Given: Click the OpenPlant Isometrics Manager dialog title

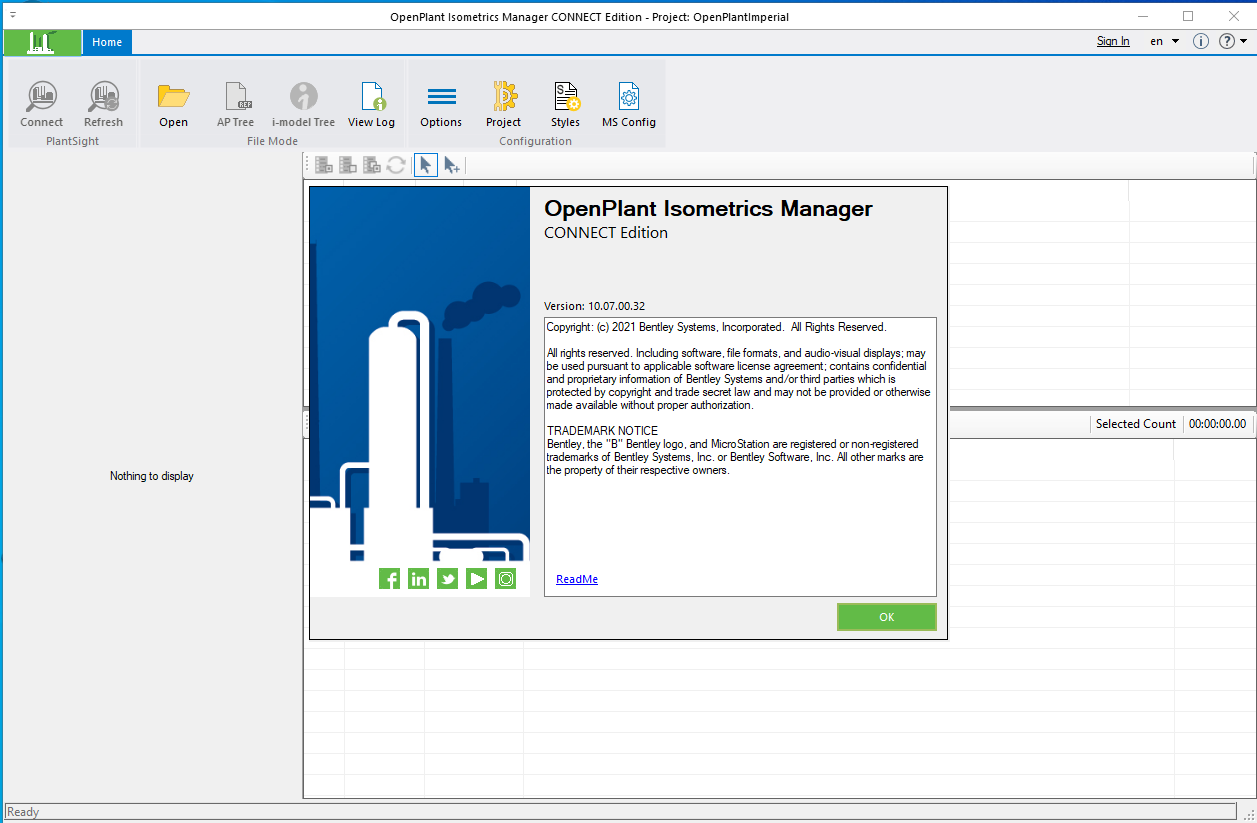Looking at the screenshot, I should click(708, 208).
